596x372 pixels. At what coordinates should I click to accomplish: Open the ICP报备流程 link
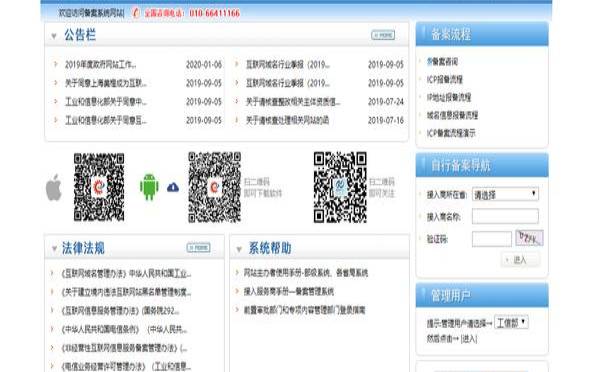coord(445,79)
